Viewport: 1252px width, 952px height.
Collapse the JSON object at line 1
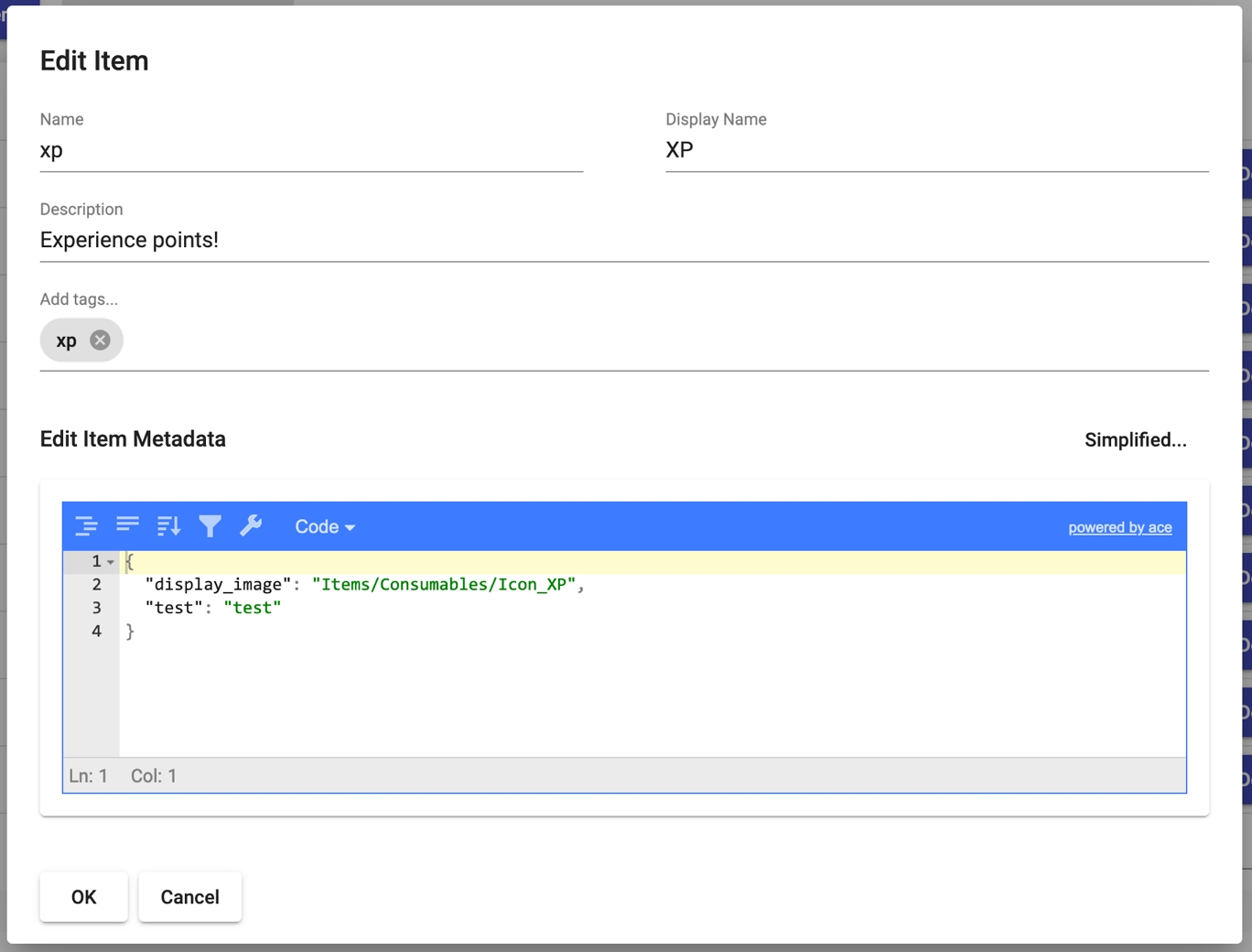point(111,562)
